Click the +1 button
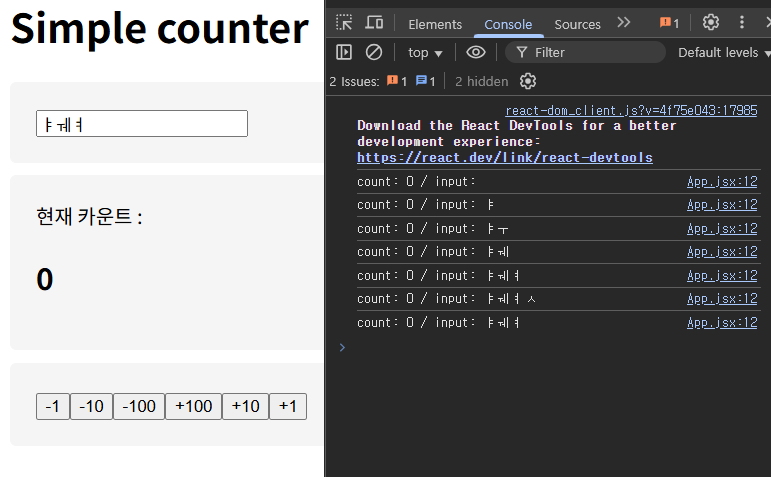This screenshot has width=771, height=477. point(288,406)
